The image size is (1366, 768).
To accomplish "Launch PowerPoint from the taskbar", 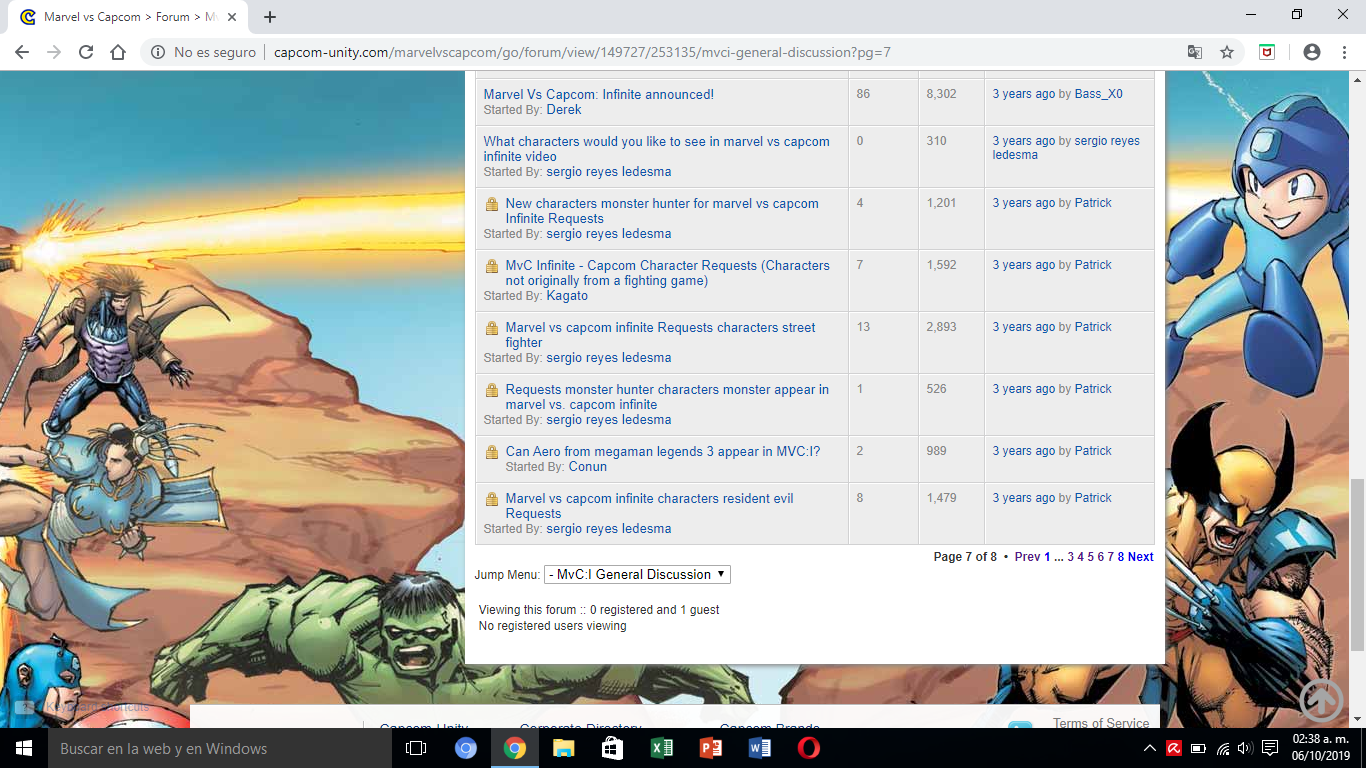I will tap(711, 748).
